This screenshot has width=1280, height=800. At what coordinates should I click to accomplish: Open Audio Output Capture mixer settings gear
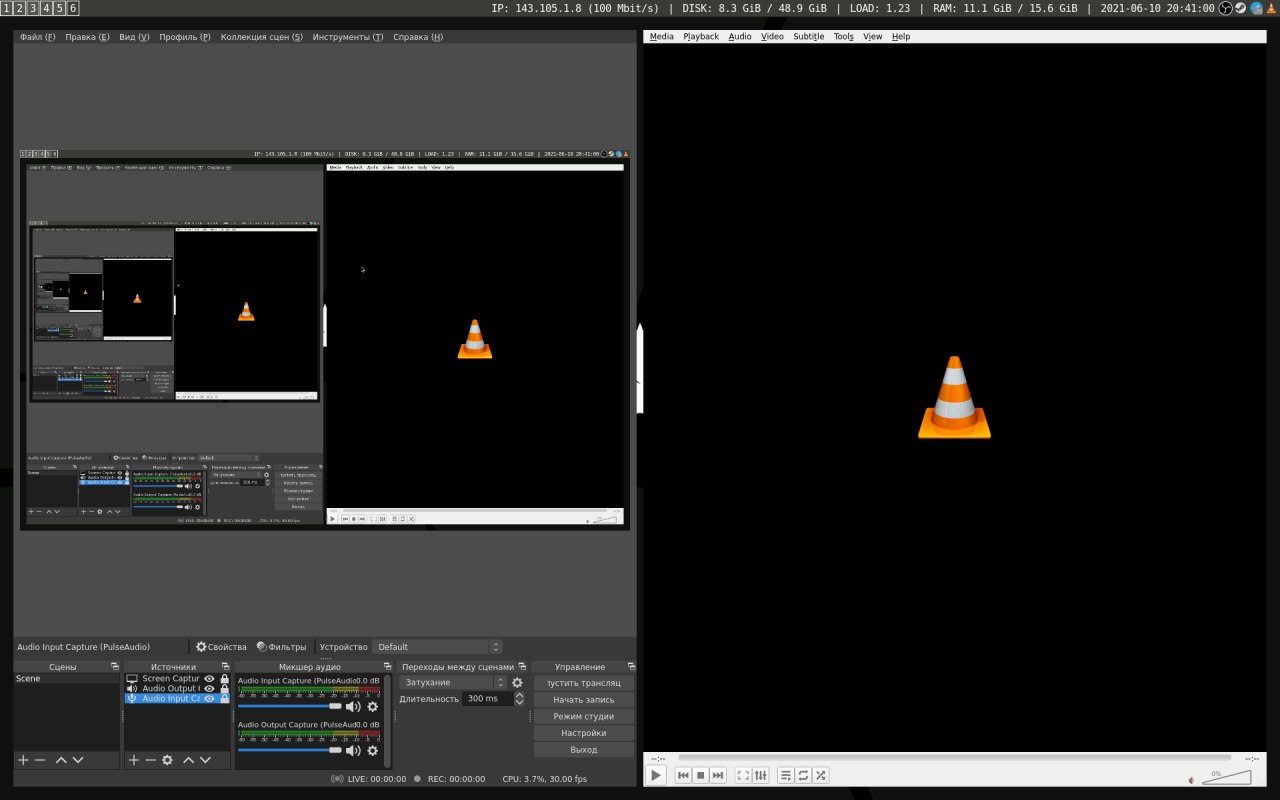coord(373,750)
